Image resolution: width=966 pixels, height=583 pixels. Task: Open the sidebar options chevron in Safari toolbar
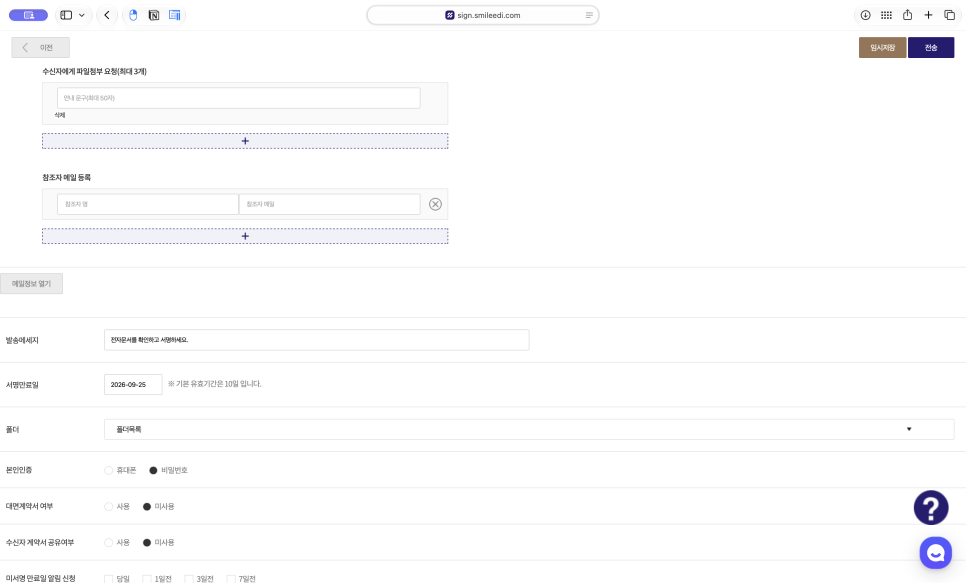pyautogui.click(x=82, y=15)
